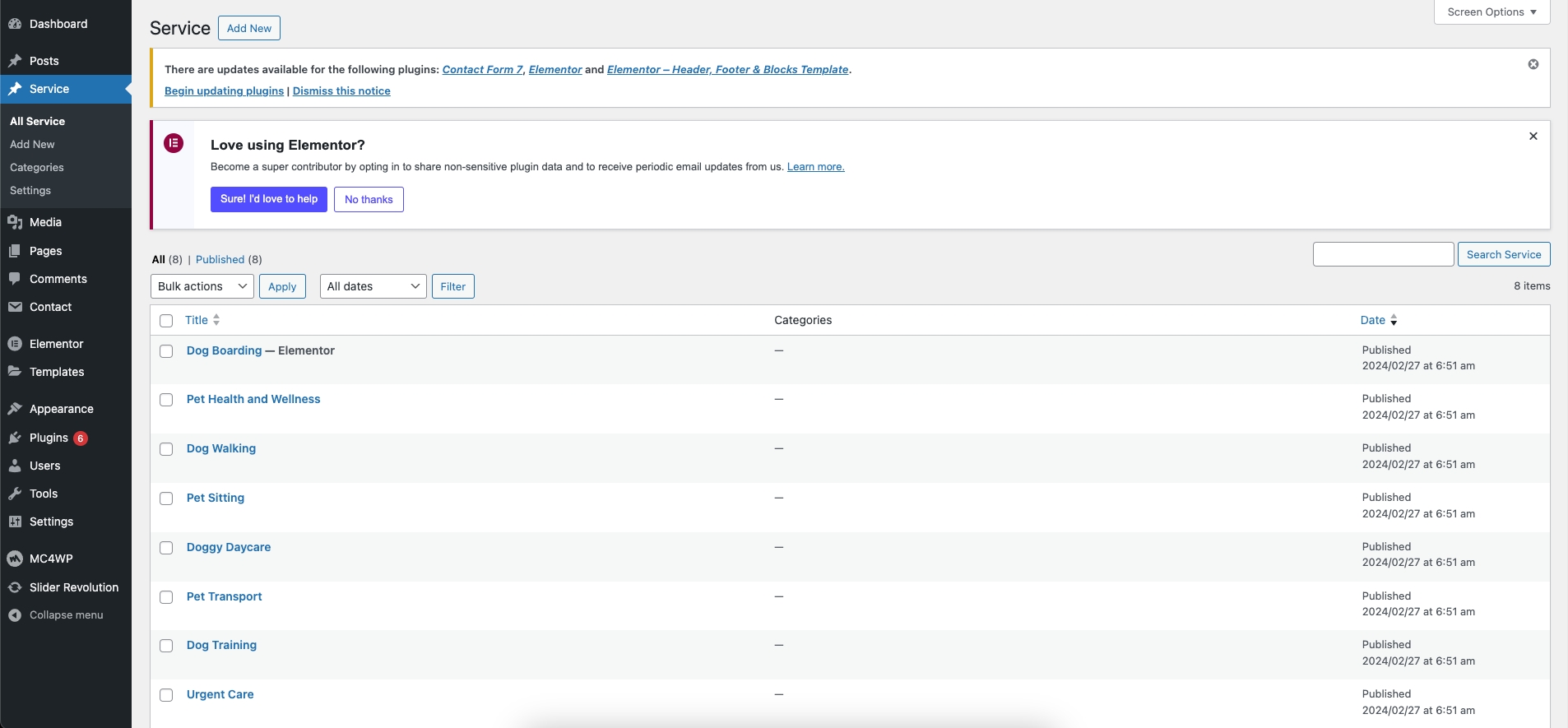Image resolution: width=1568 pixels, height=728 pixels.
Task: Click the Comments bubble icon in sidebar
Action: (15, 279)
